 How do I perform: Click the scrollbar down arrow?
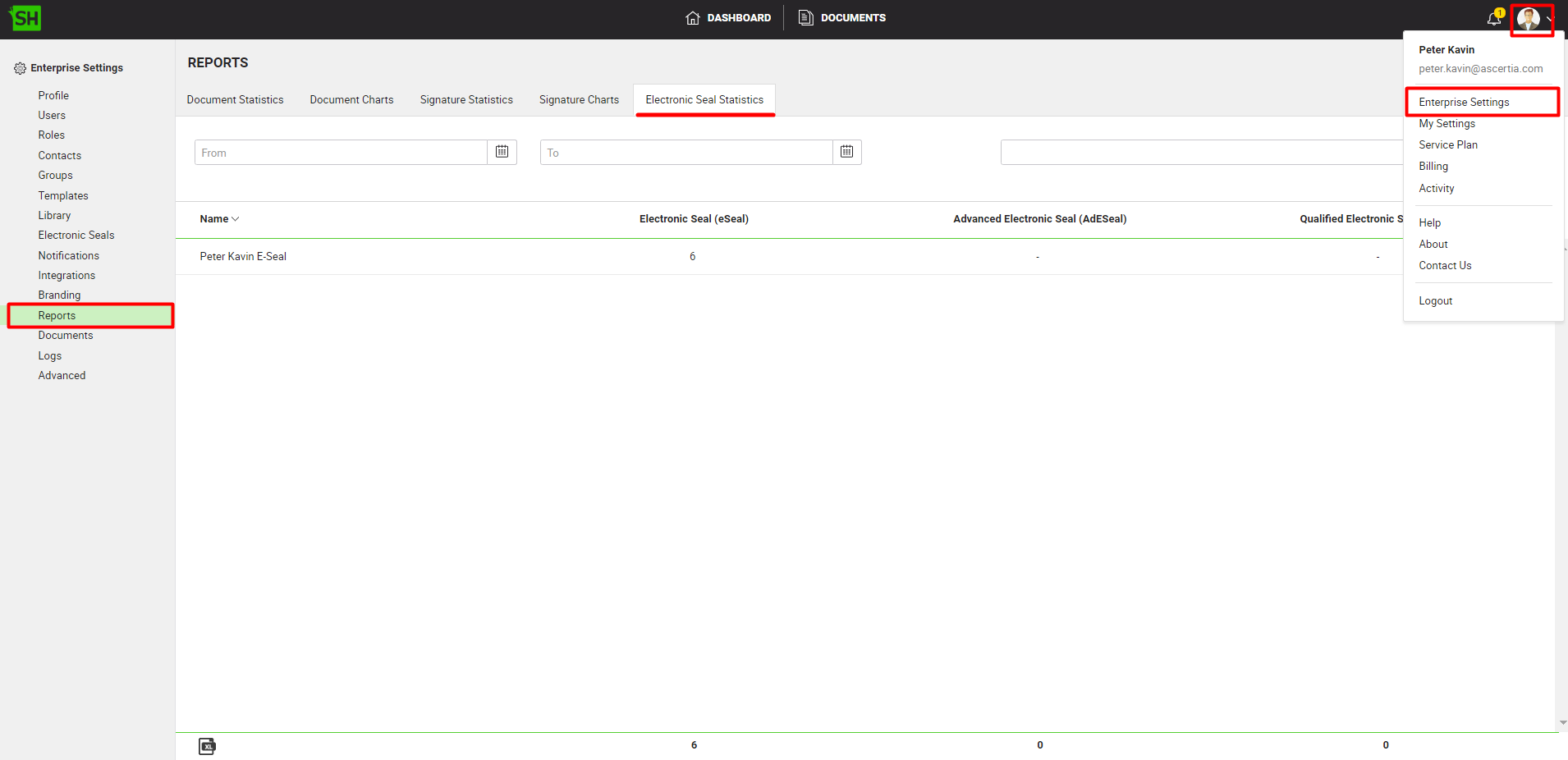[x=1562, y=723]
